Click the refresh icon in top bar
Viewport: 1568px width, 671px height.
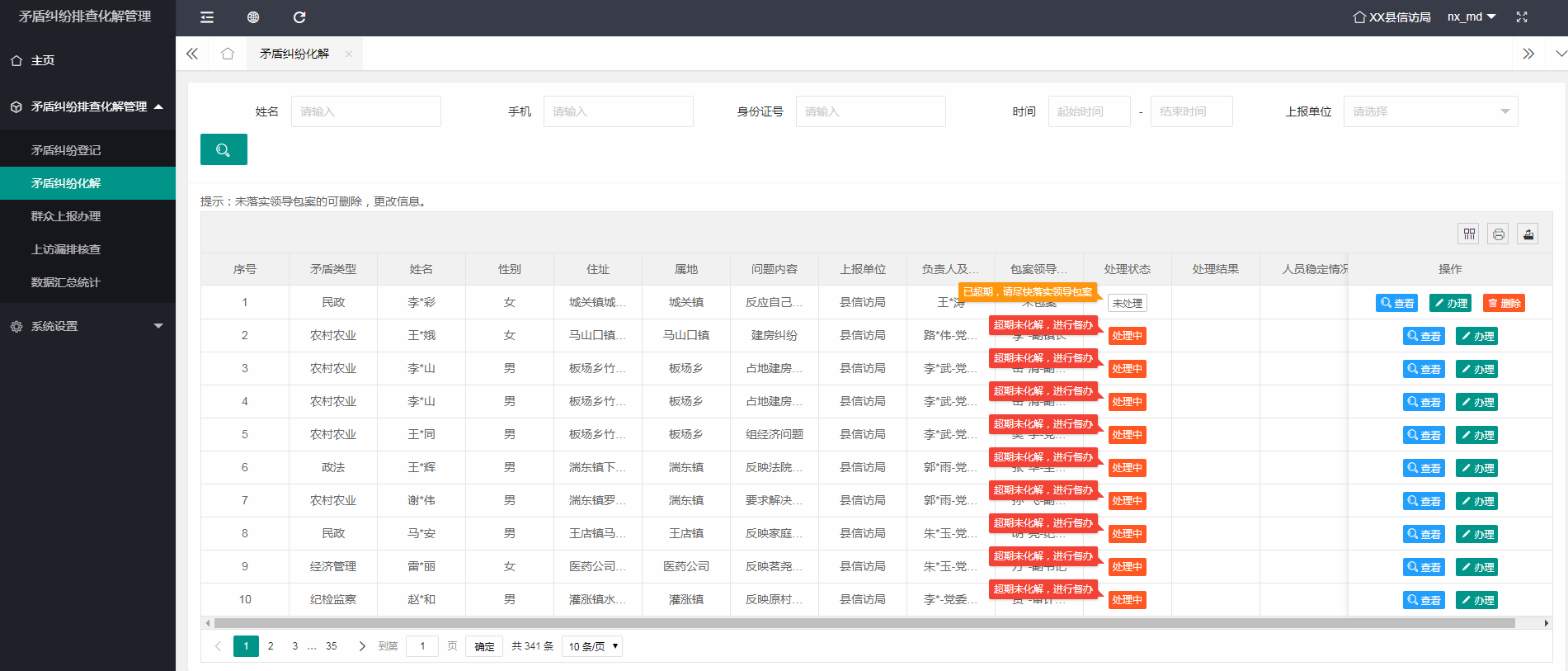tap(299, 17)
